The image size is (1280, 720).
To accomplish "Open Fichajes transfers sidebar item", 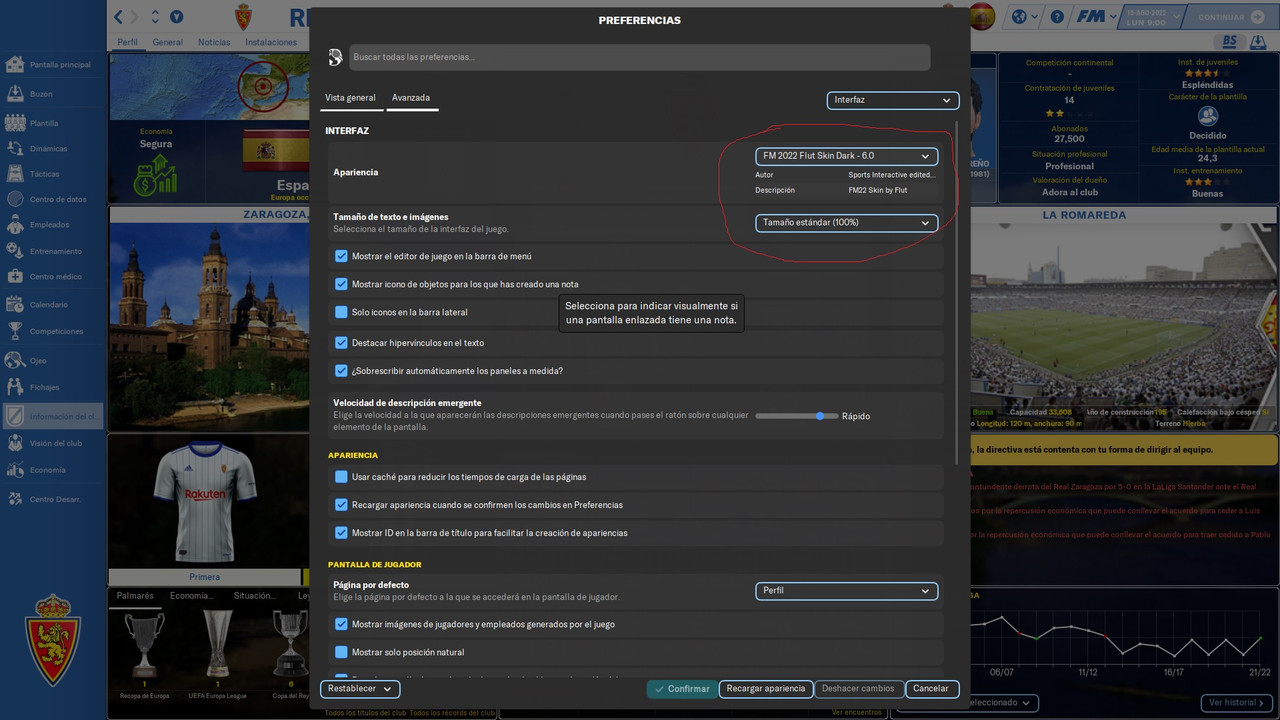I will pyautogui.click(x=53, y=387).
